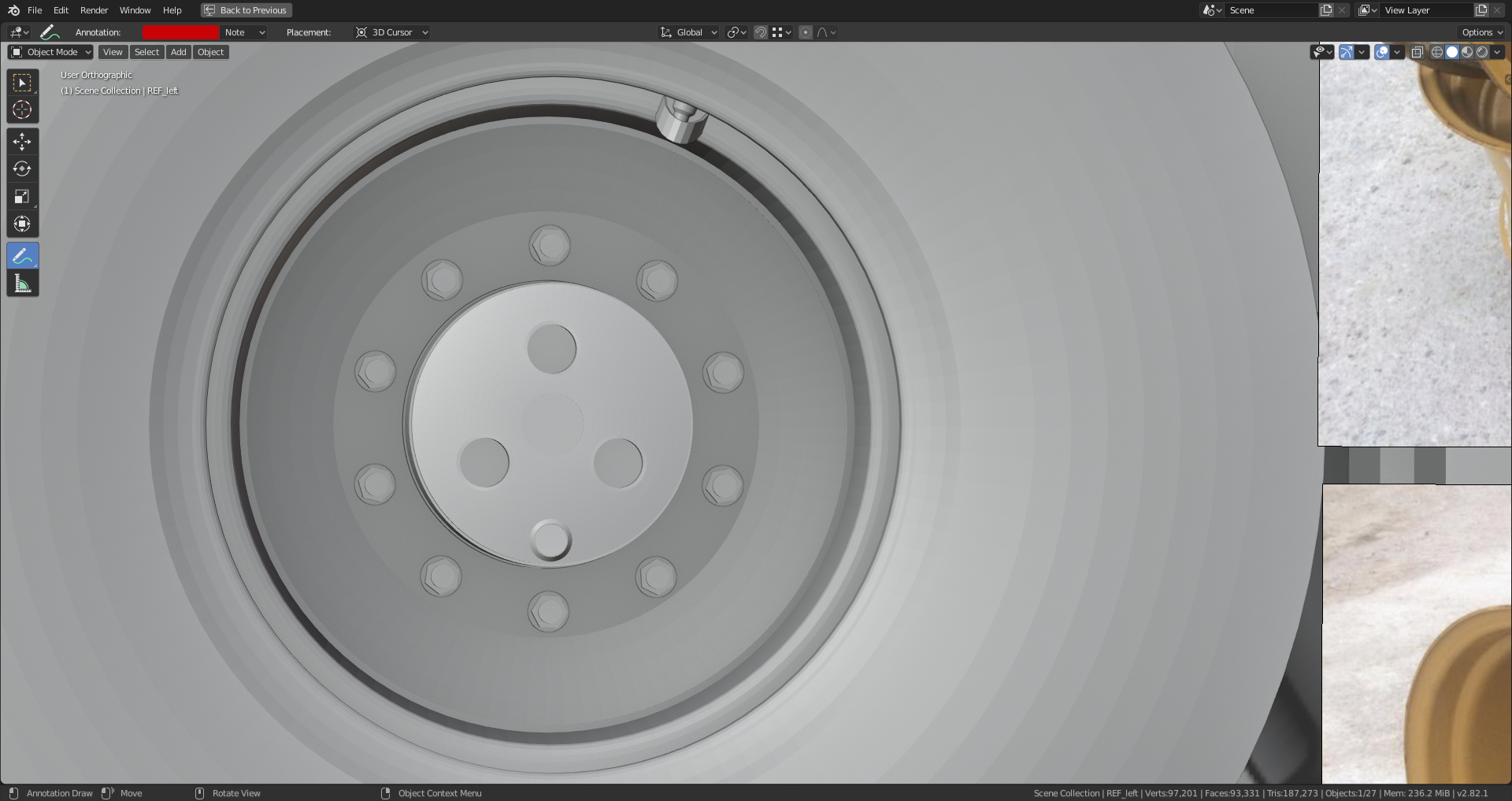Switch to material preview shading
The width and height of the screenshot is (1512, 801).
[x=1466, y=52]
